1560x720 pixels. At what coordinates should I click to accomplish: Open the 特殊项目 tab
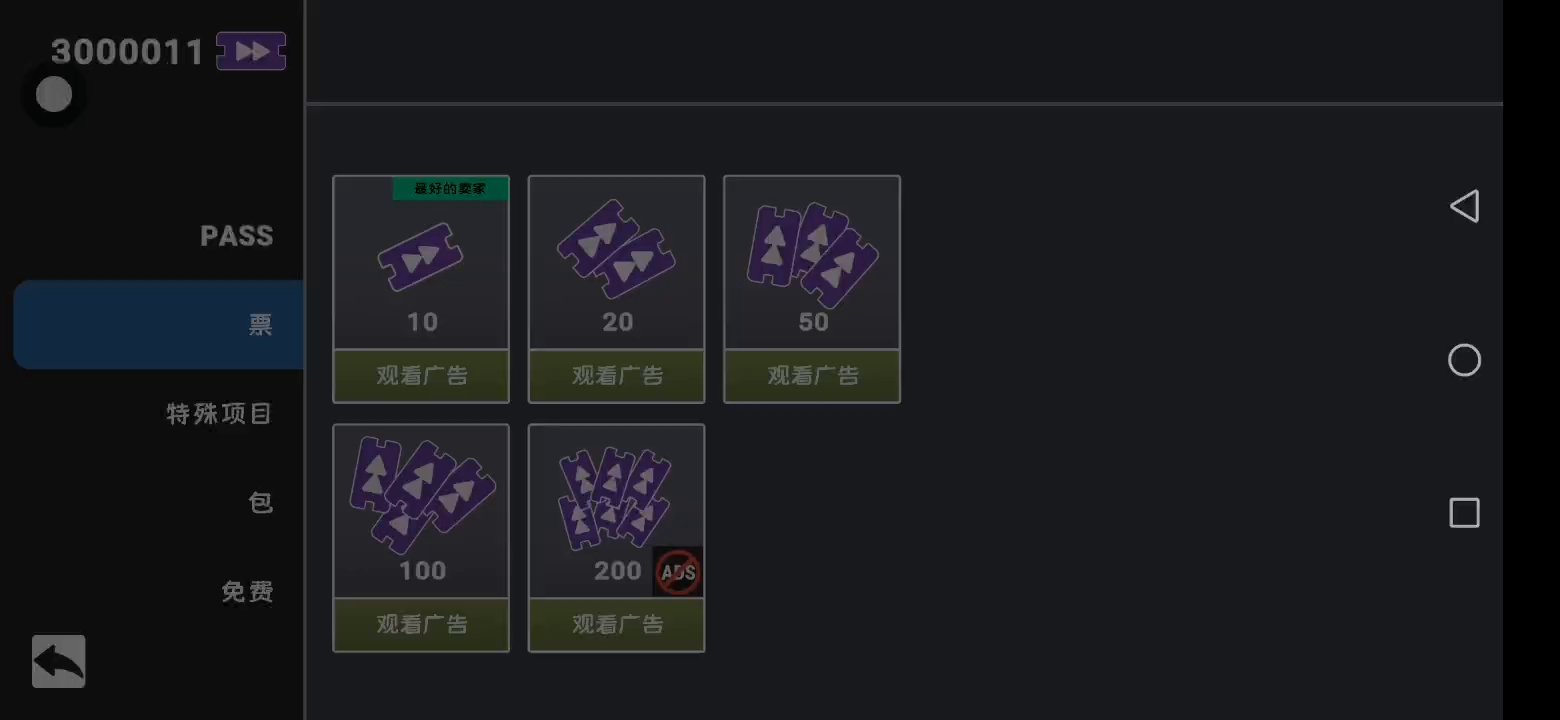(x=219, y=414)
